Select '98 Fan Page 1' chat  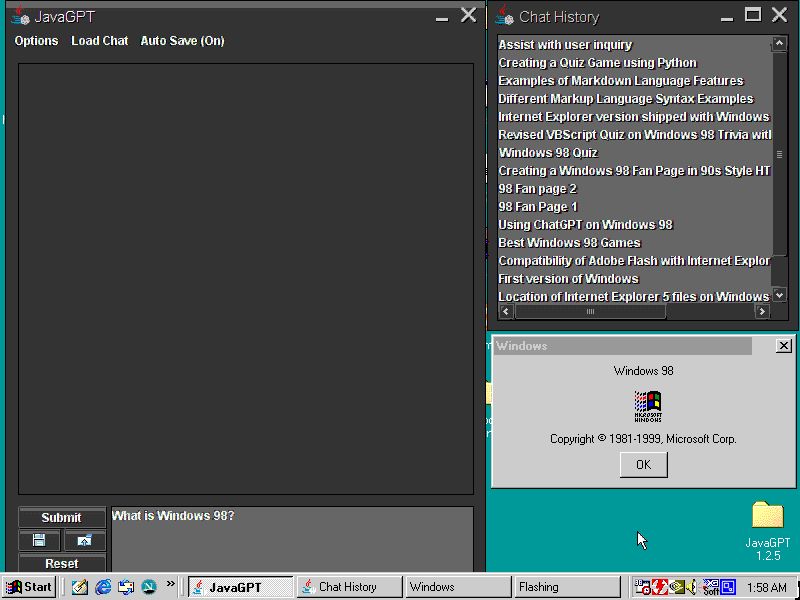tap(635, 207)
